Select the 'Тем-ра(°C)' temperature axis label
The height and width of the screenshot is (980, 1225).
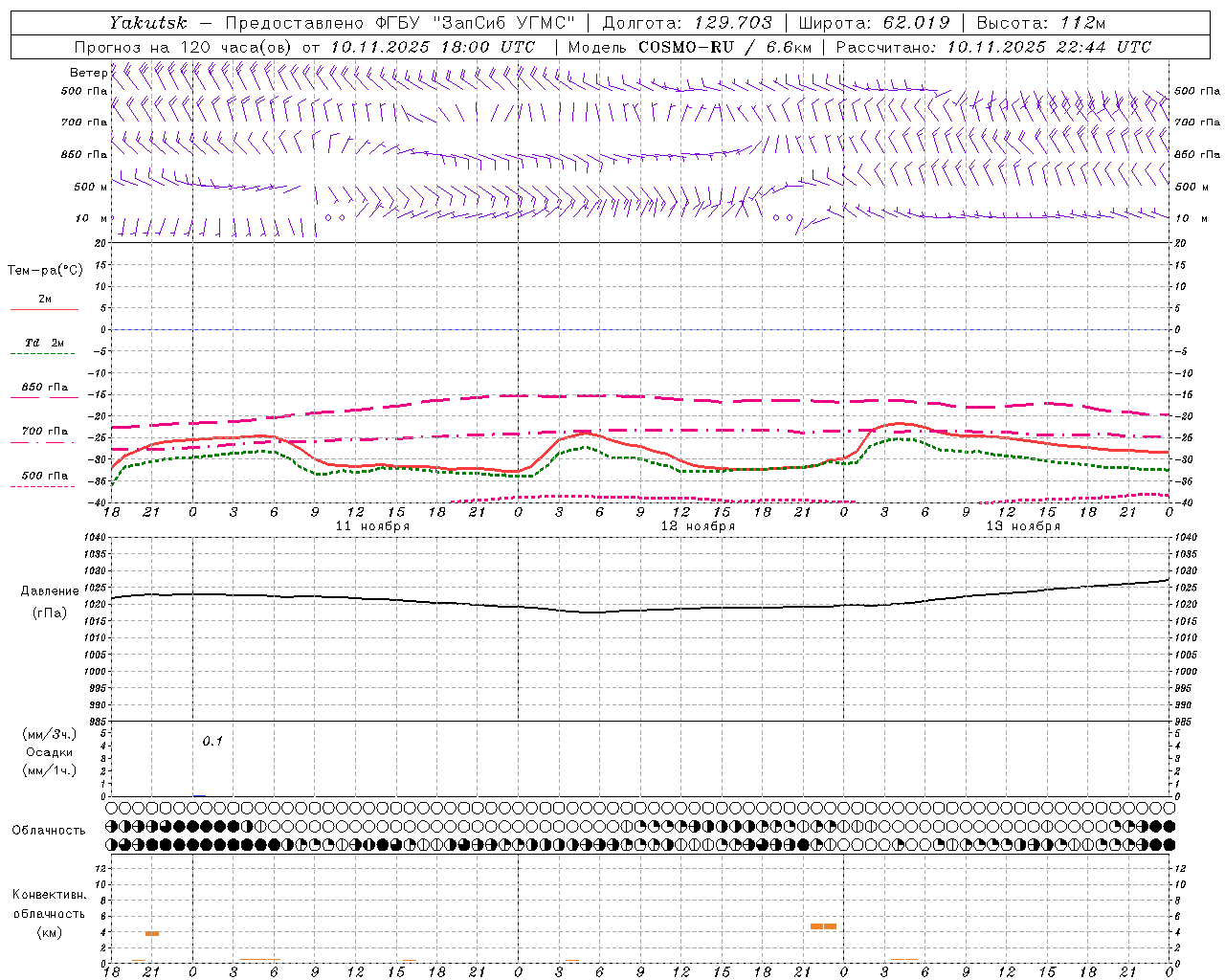click(45, 271)
